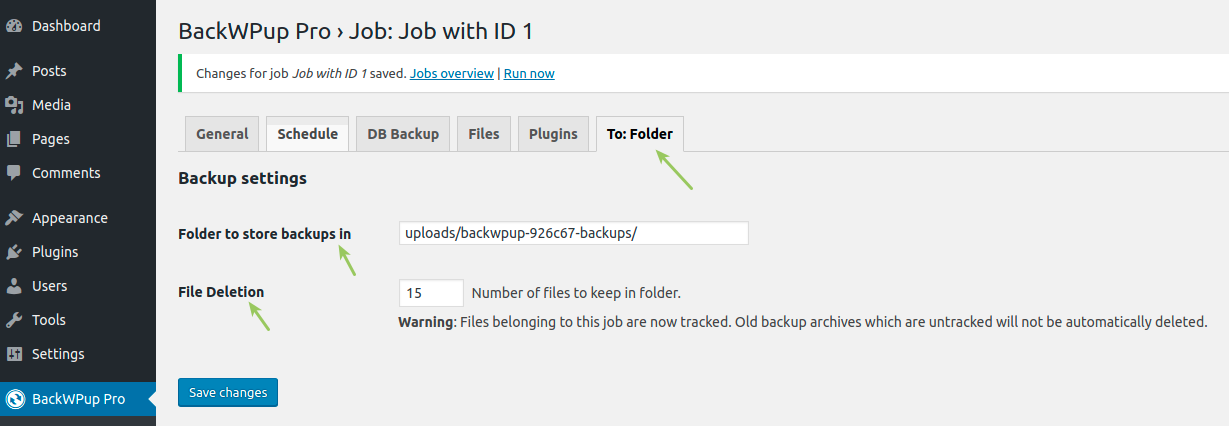Click the Settings sliders icon

14,354
